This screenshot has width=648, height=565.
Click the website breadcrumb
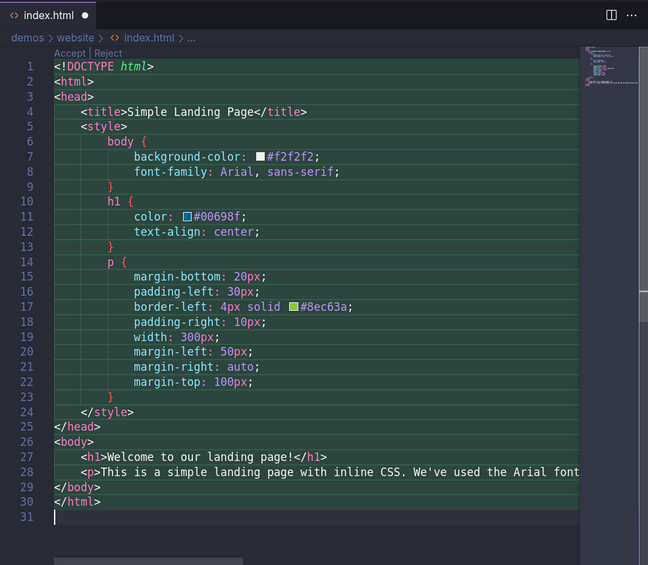pos(75,38)
